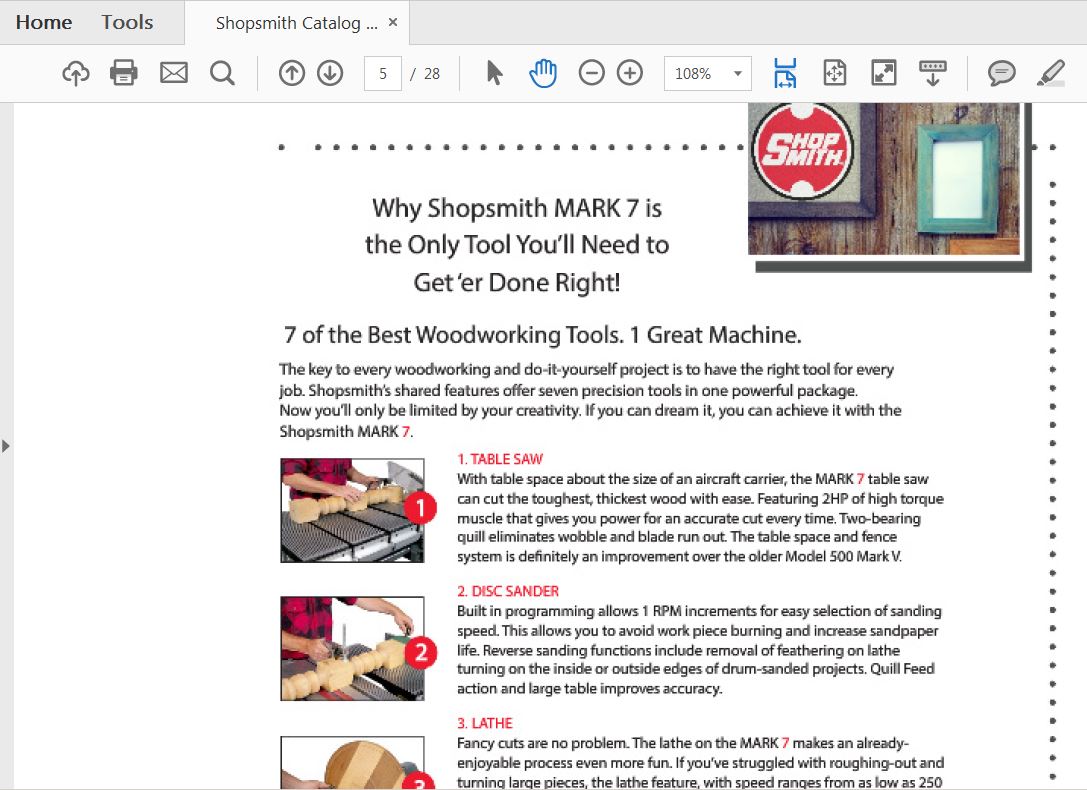Open the read mode keyboard-arrow icon

932,73
